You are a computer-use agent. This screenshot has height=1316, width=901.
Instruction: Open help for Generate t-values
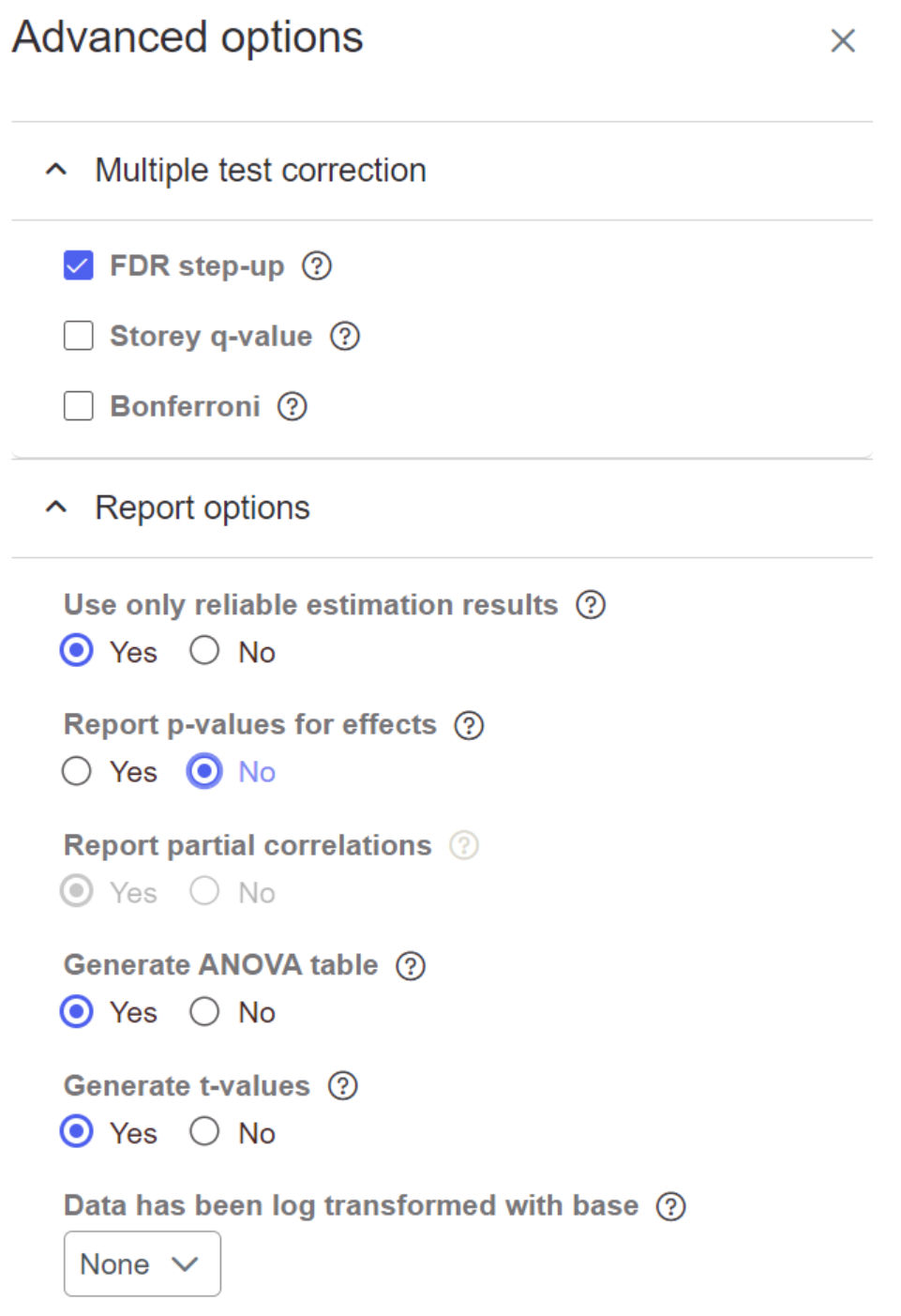tap(343, 1086)
